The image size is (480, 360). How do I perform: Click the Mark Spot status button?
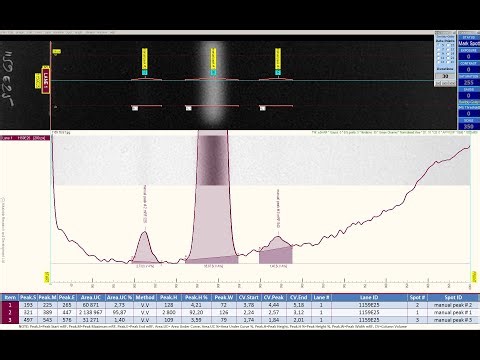tap(469, 43)
